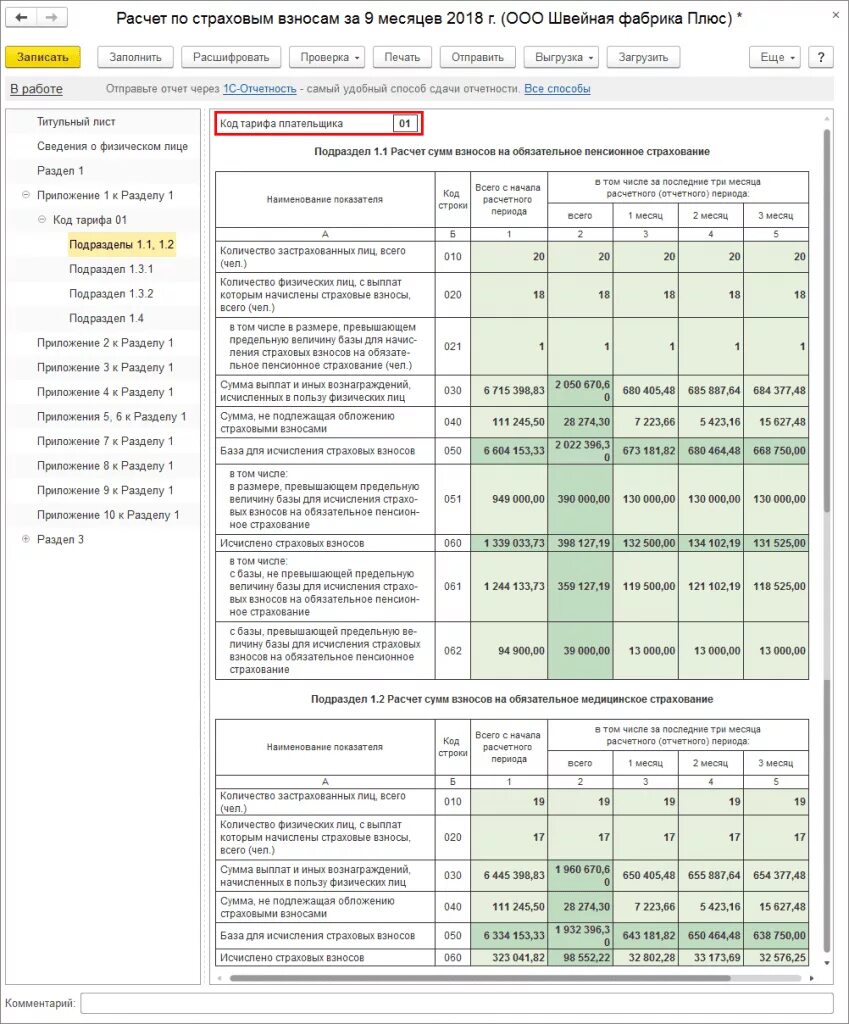Click the Записать button
The width and height of the screenshot is (849, 1024).
(x=42, y=57)
